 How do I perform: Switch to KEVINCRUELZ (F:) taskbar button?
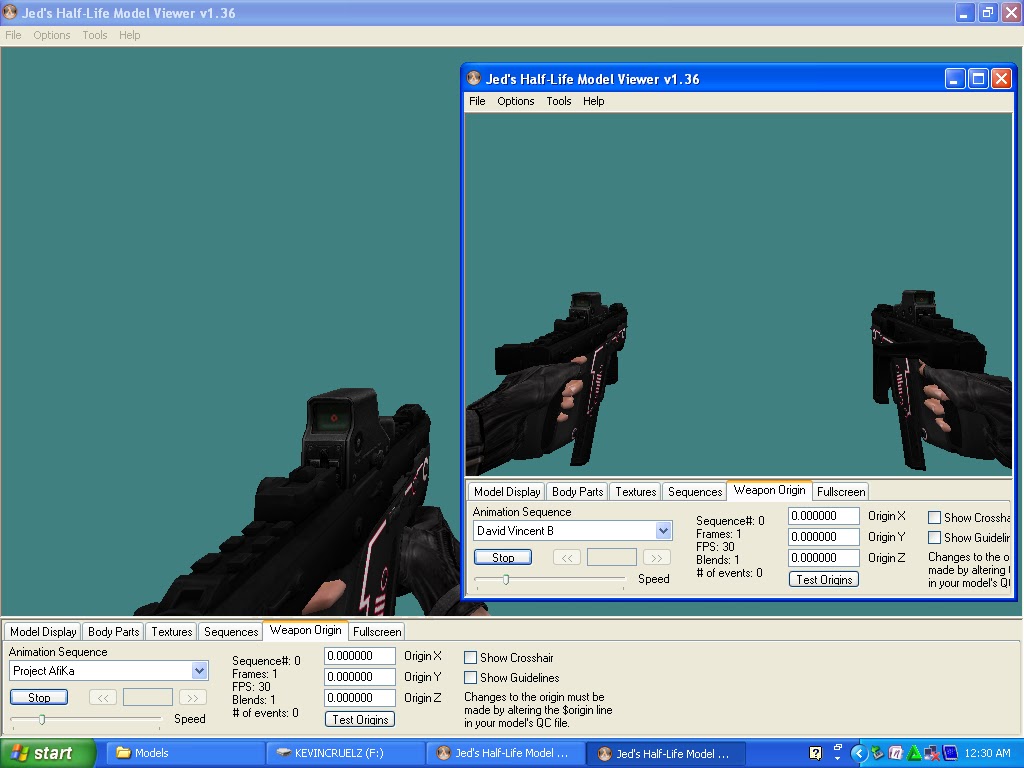[345, 753]
